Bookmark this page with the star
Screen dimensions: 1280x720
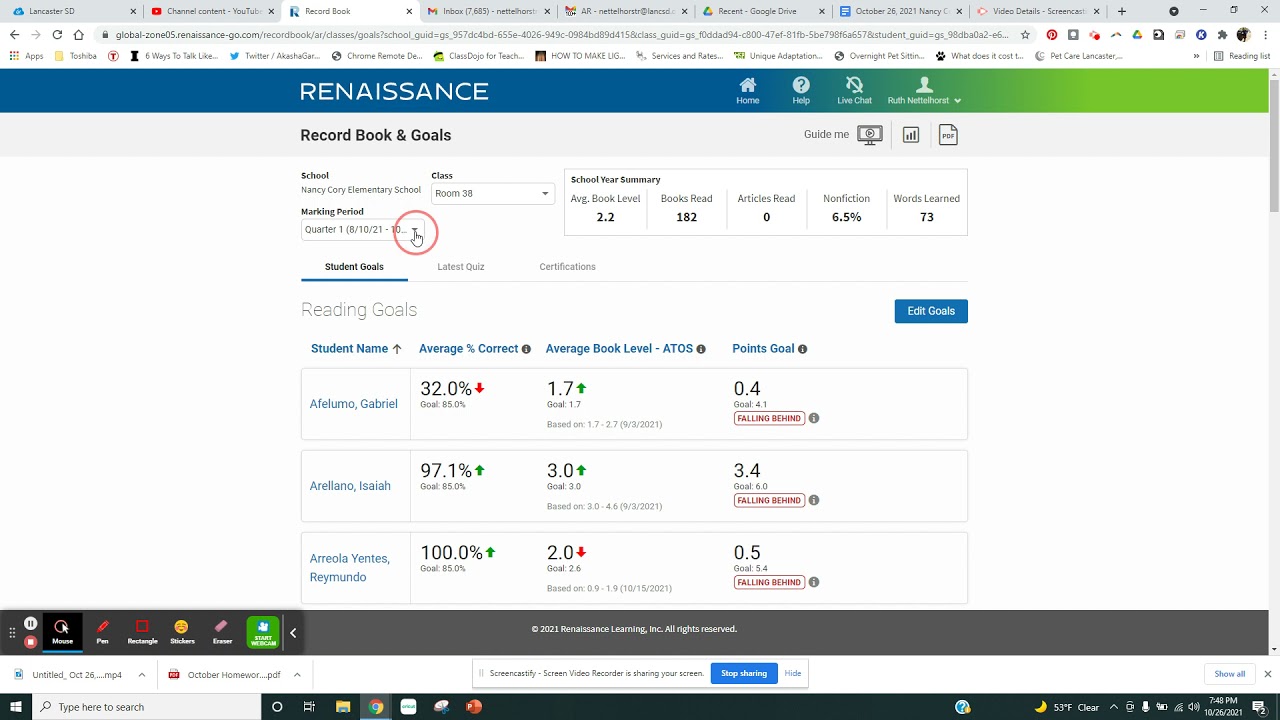click(1025, 34)
